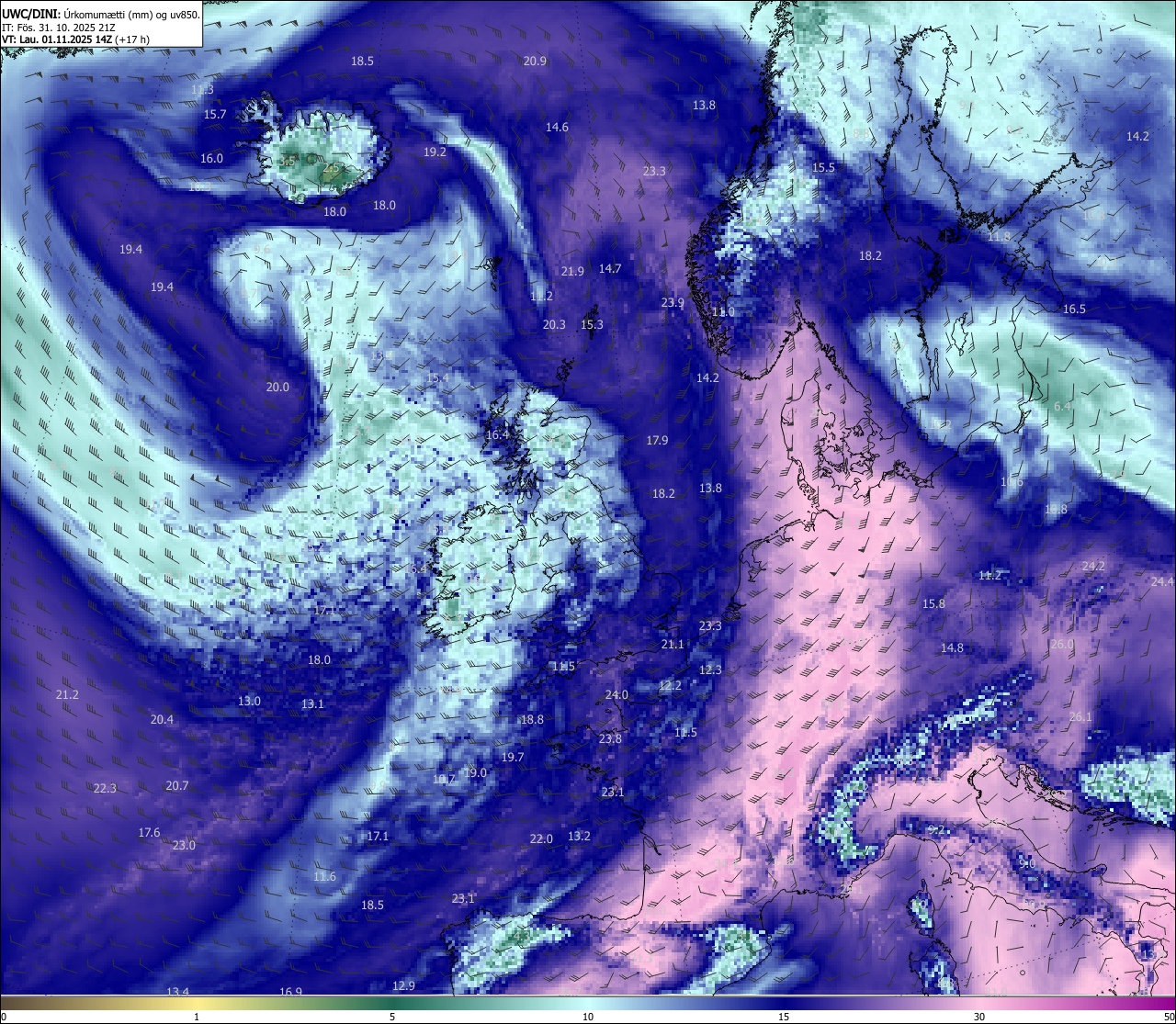Click the 10 tick label on the color scale
The width and height of the screenshot is (1176, 1024).
tap(588, 1017)
